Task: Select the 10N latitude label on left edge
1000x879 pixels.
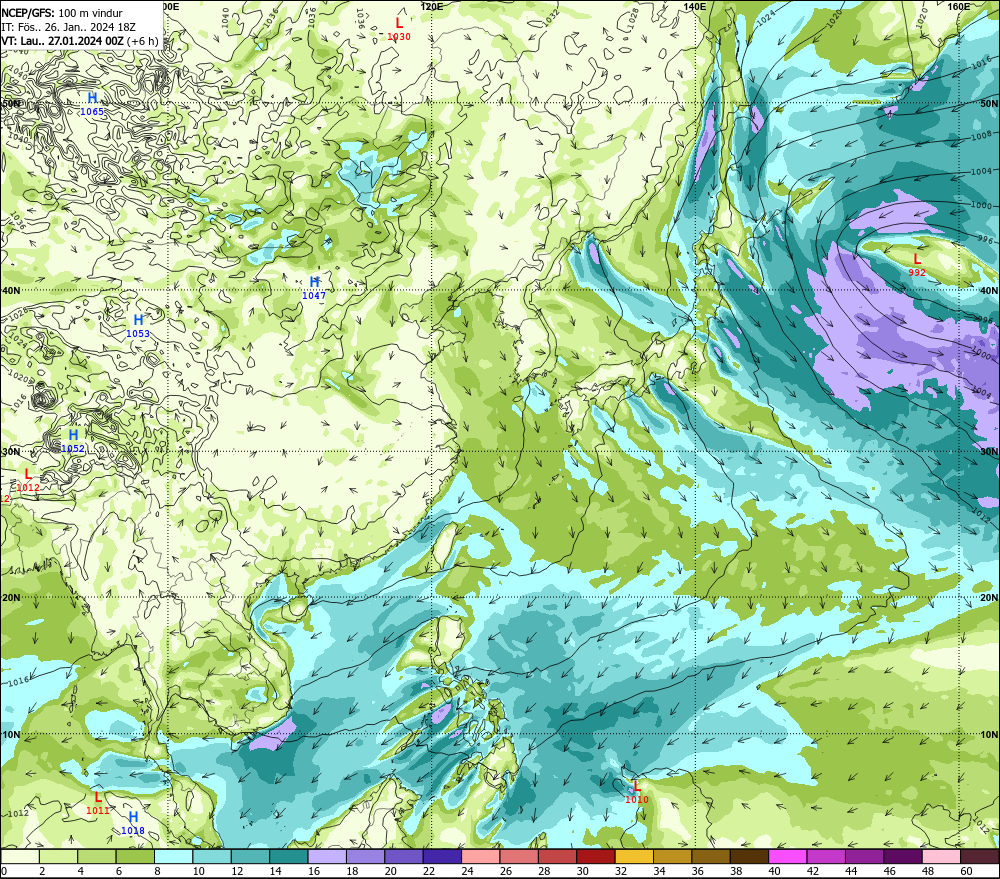Action: point(11,735)
